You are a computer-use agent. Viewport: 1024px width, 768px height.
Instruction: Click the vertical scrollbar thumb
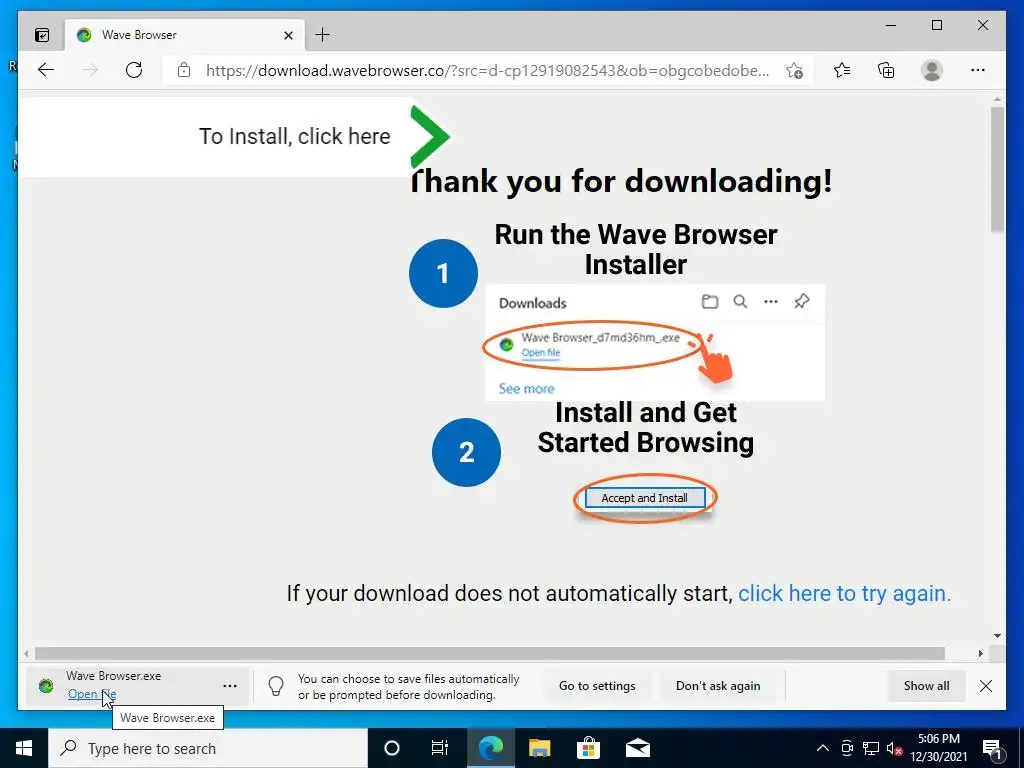(997, 168)
